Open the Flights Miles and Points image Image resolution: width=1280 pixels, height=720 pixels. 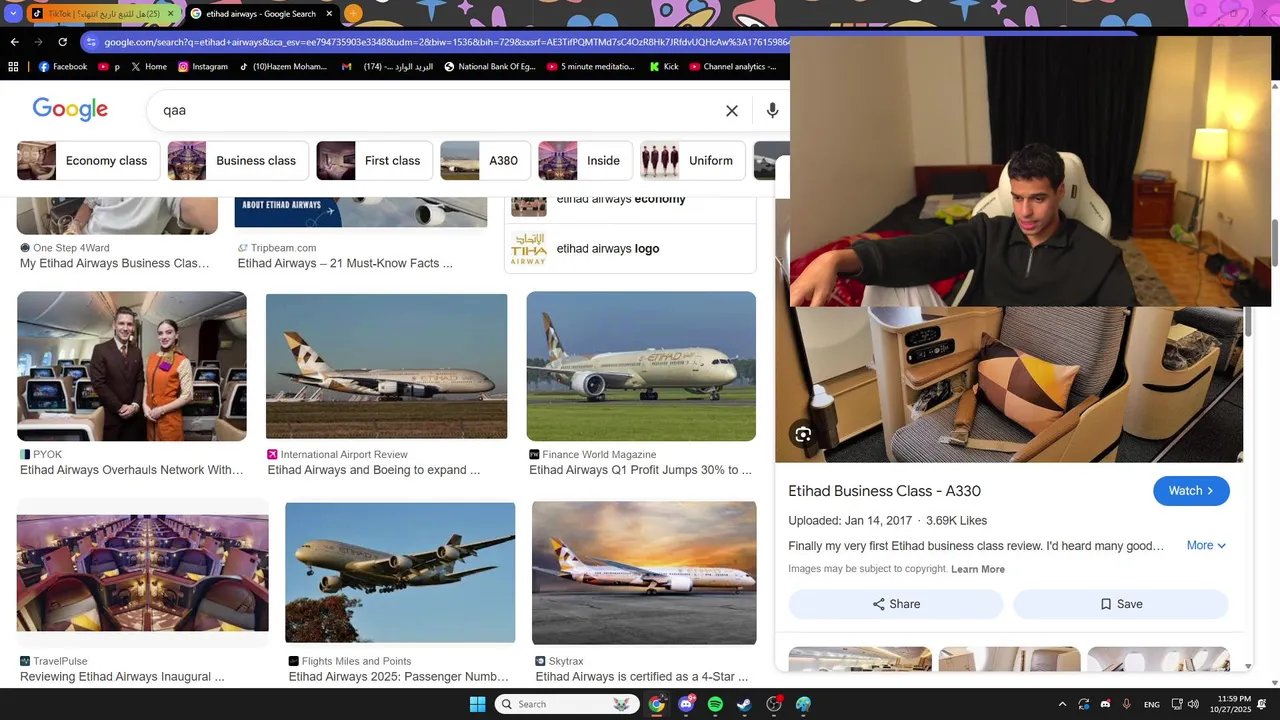(400, 572)
